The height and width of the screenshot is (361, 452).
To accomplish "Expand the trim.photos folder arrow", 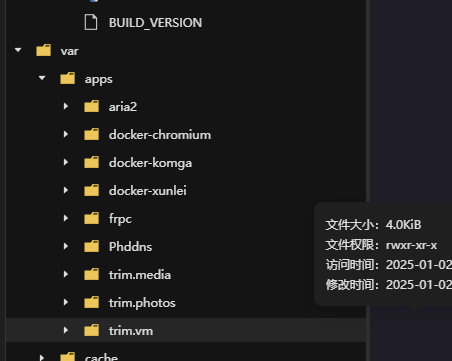I will tap(66, 302).
